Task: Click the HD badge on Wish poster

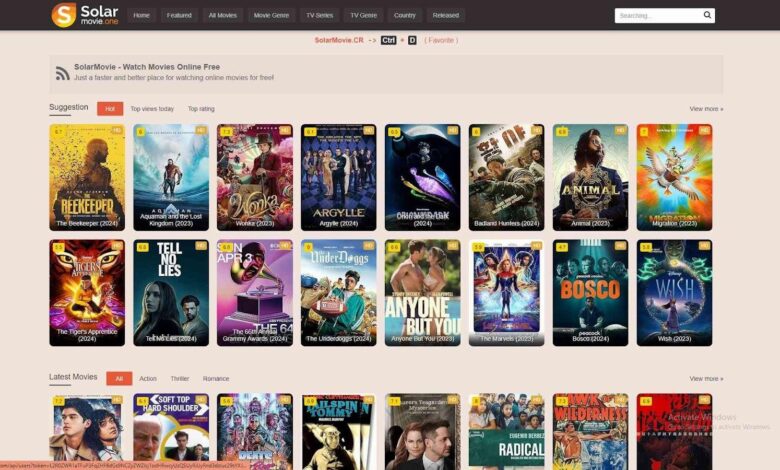Action: click(x=704, y=246)
